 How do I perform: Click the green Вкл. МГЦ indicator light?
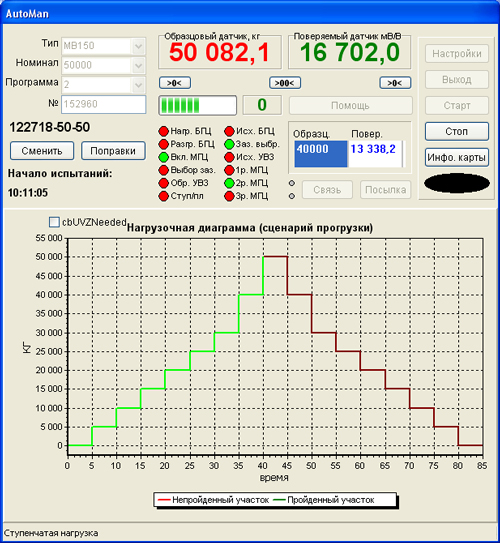coord(163,157)
